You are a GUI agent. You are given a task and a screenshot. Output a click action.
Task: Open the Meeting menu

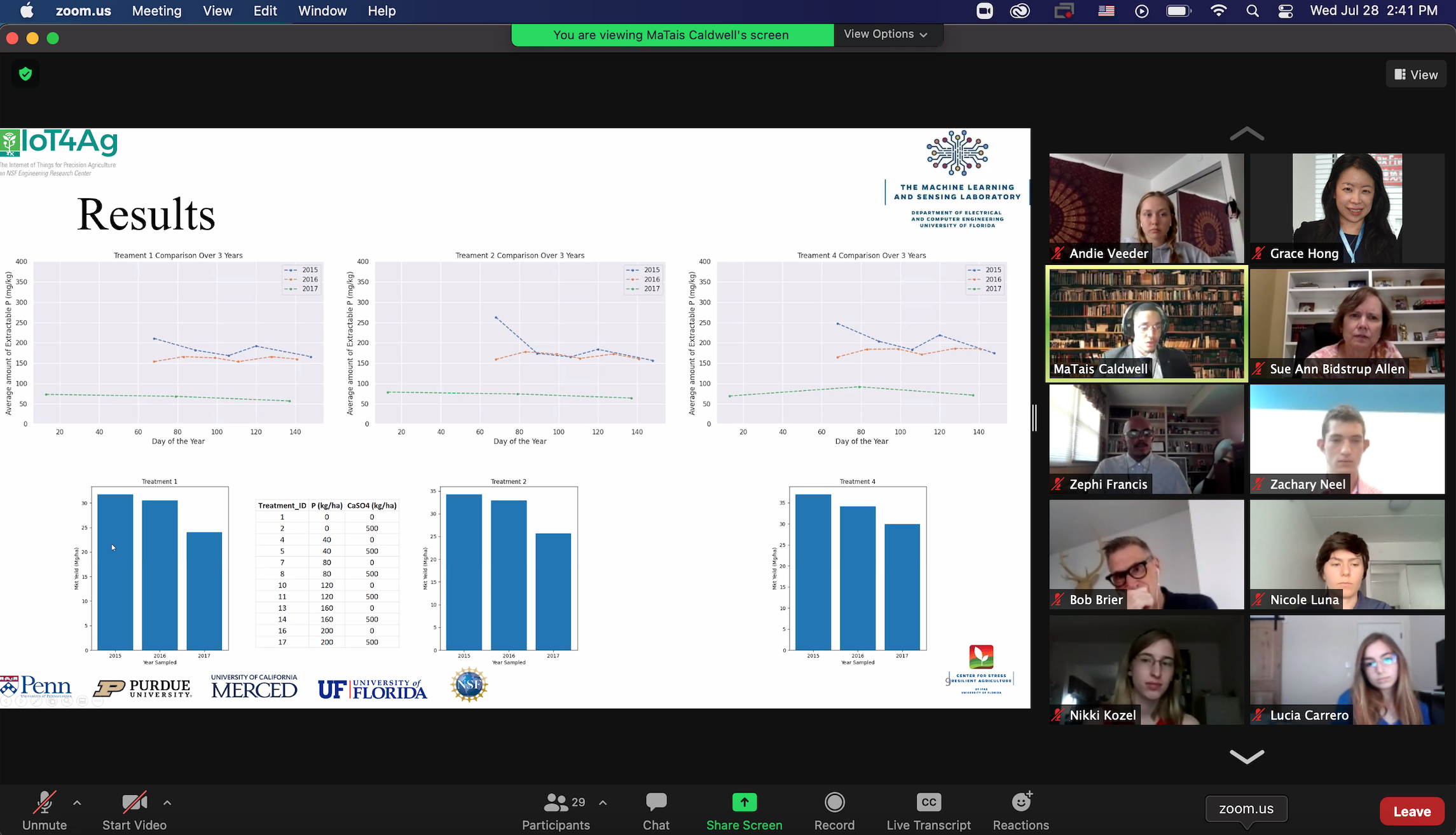[x=157, y=11]
